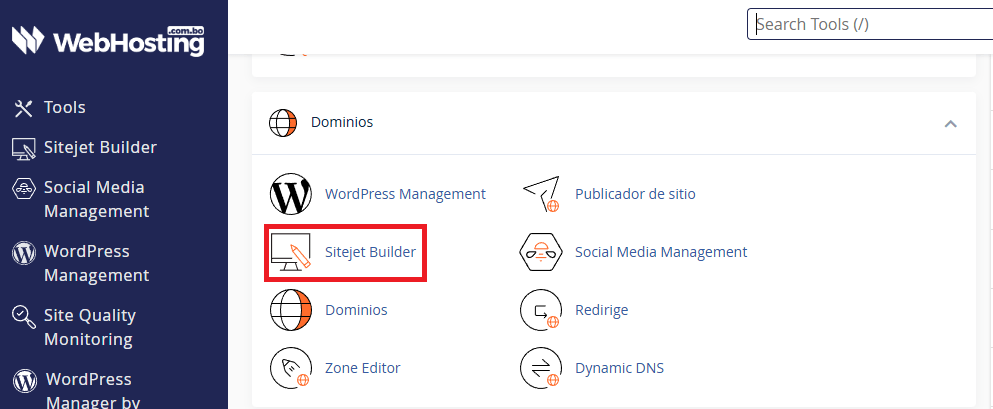The width and height of the screenshot is (993, 409).
Task: Open the Zone Editor link
Action: (x=363, y=368)
